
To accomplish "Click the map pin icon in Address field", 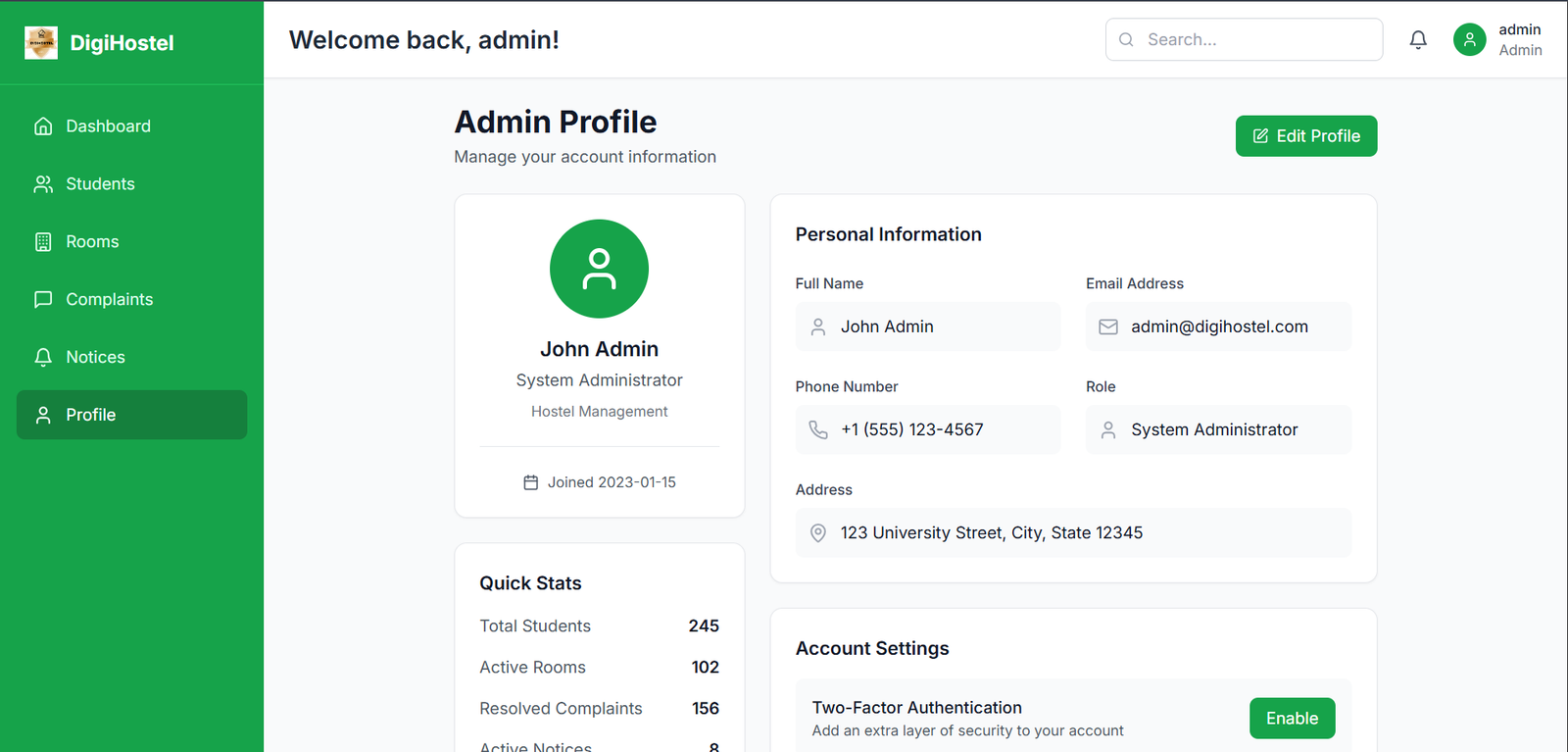I will 818,533.
